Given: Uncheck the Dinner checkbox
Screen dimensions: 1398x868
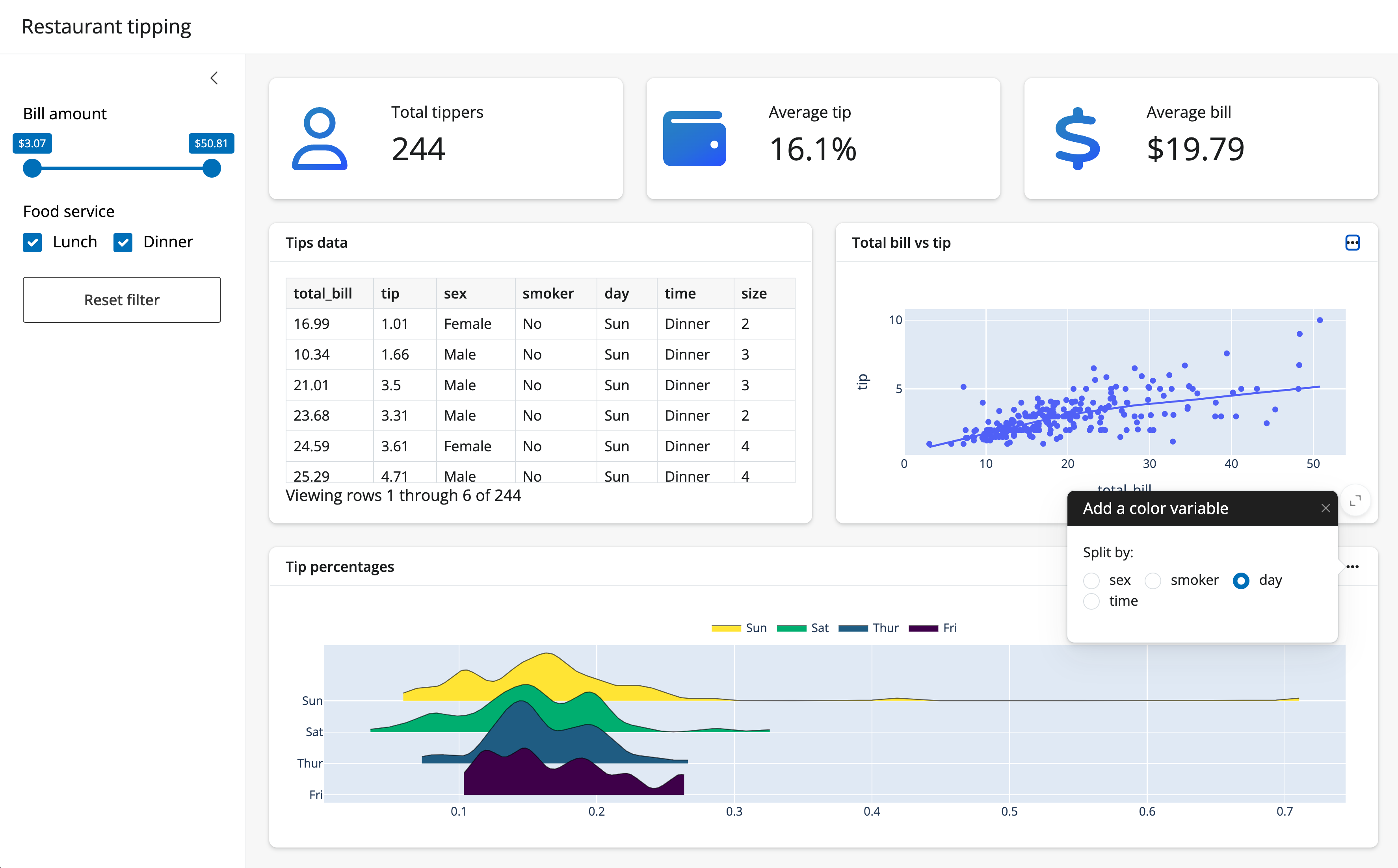Looking at the screenshot, I should pos(123,242).
